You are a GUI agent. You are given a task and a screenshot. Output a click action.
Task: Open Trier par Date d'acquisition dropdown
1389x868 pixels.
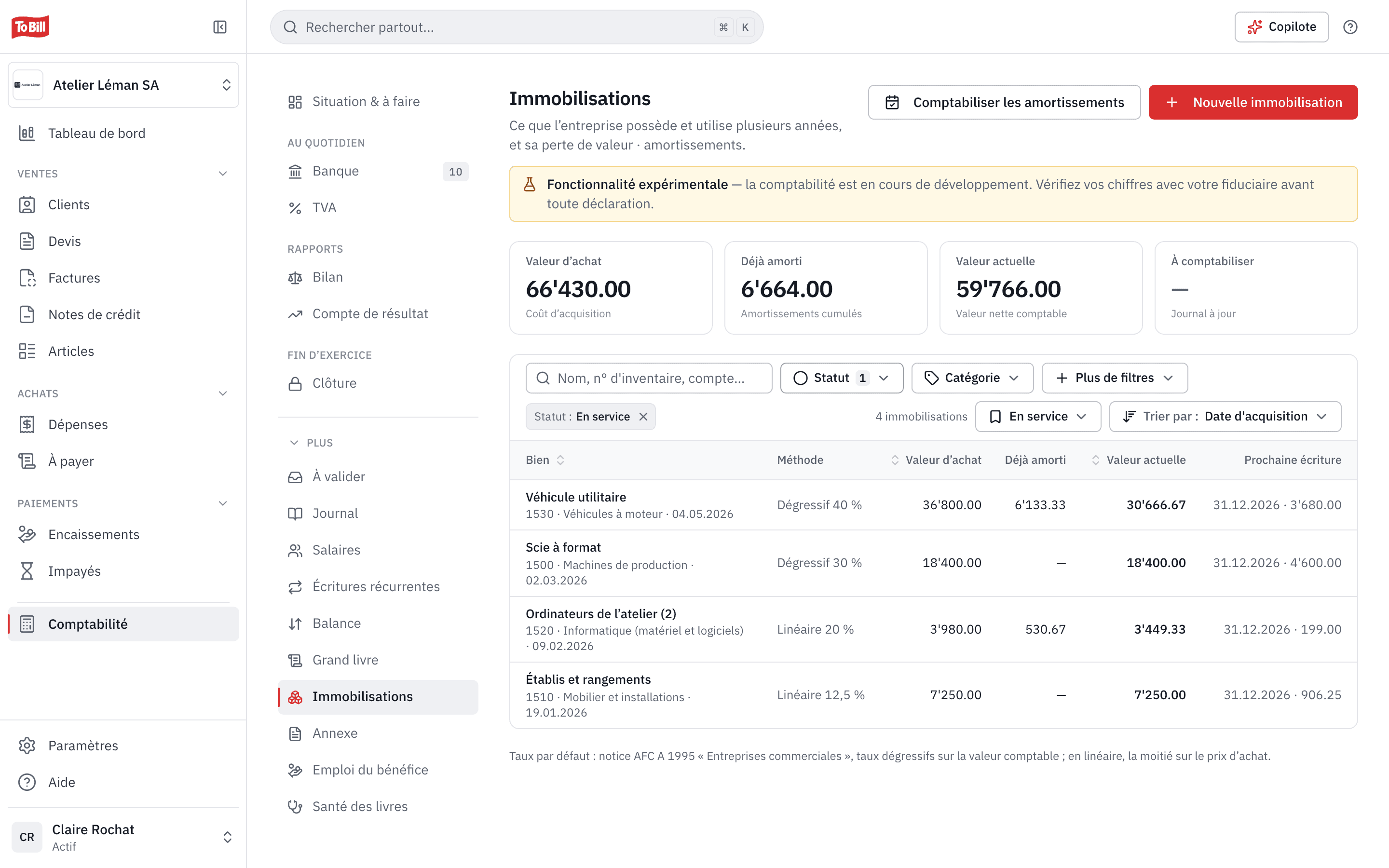pos(1225,417)
